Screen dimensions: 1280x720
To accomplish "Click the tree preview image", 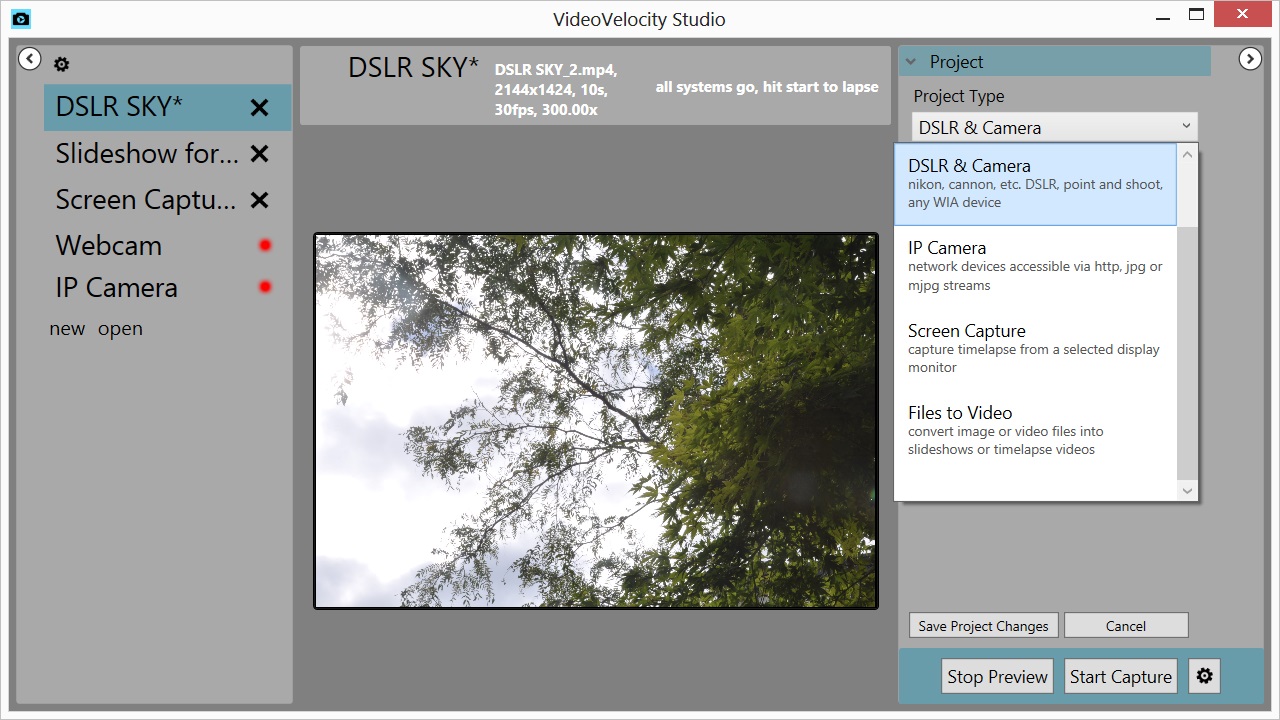I will click(x=596, y=421).
